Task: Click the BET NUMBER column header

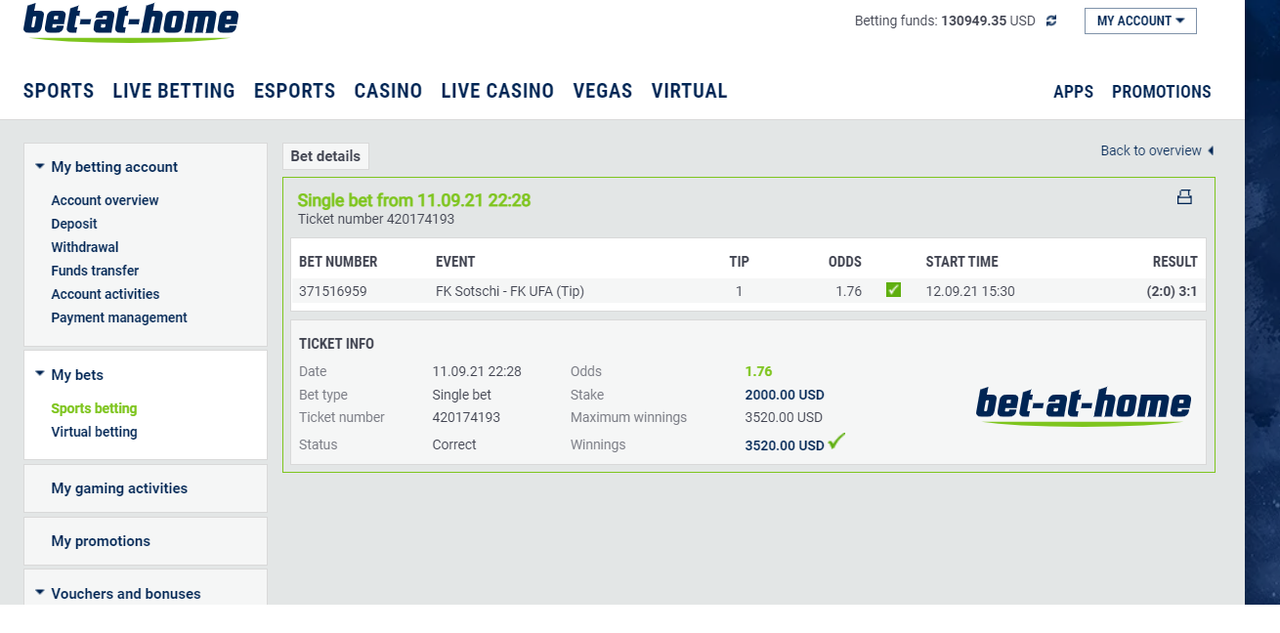Action: click(x=338, y=262)
